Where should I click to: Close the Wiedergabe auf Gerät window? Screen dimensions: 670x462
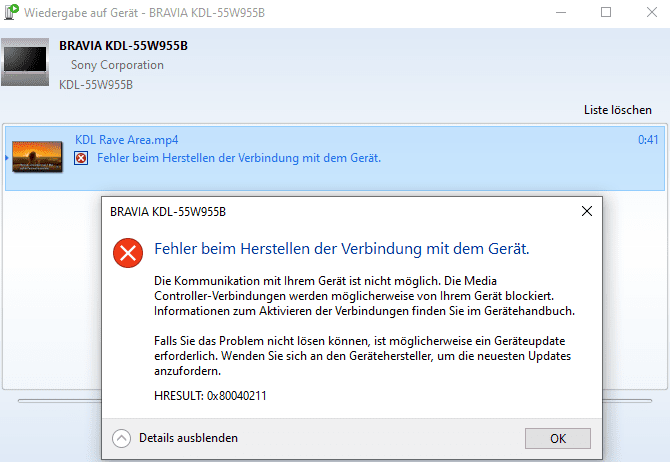pos(652,12)
